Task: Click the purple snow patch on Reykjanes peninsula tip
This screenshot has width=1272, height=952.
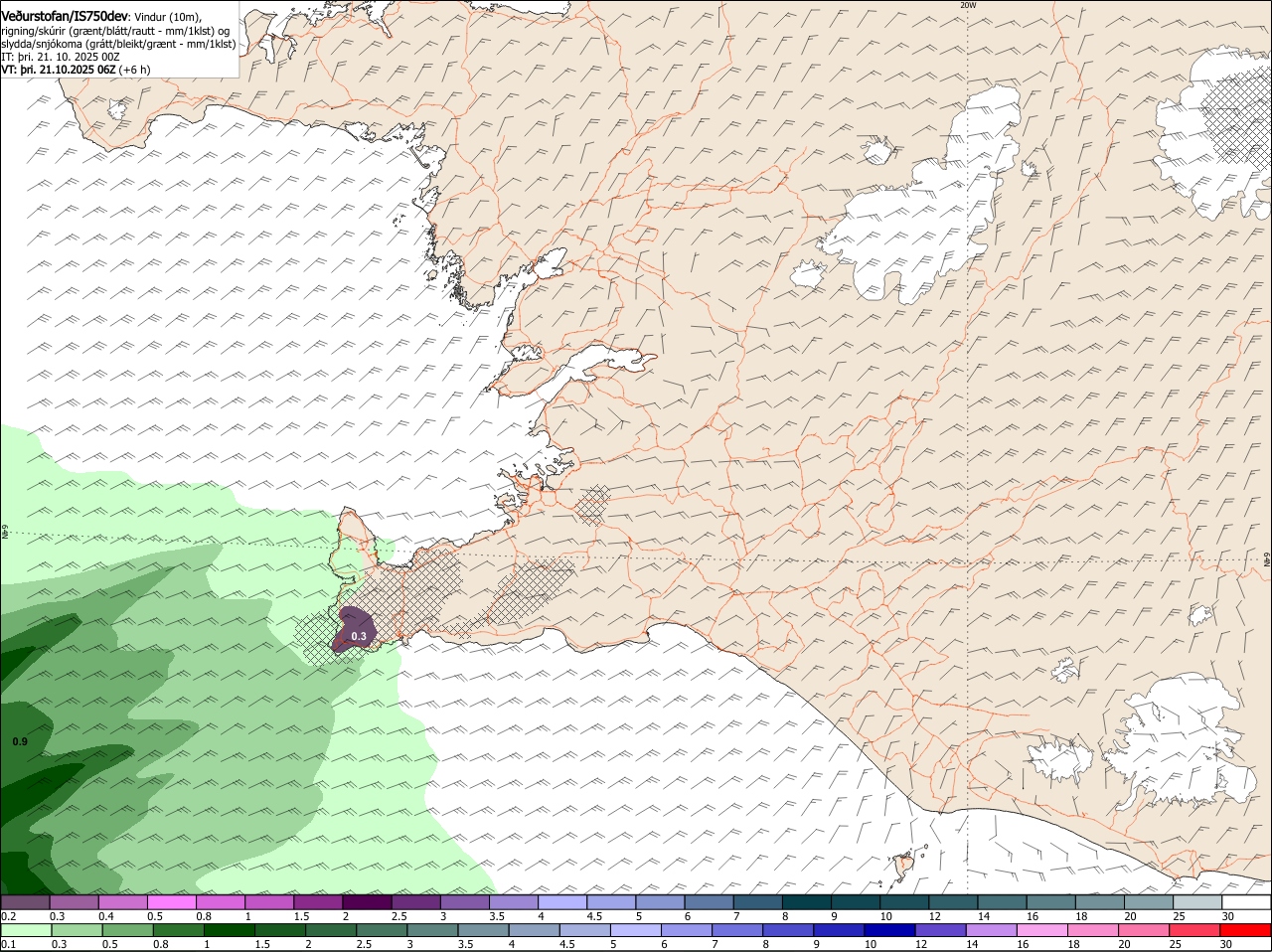Action: (354, 630)
